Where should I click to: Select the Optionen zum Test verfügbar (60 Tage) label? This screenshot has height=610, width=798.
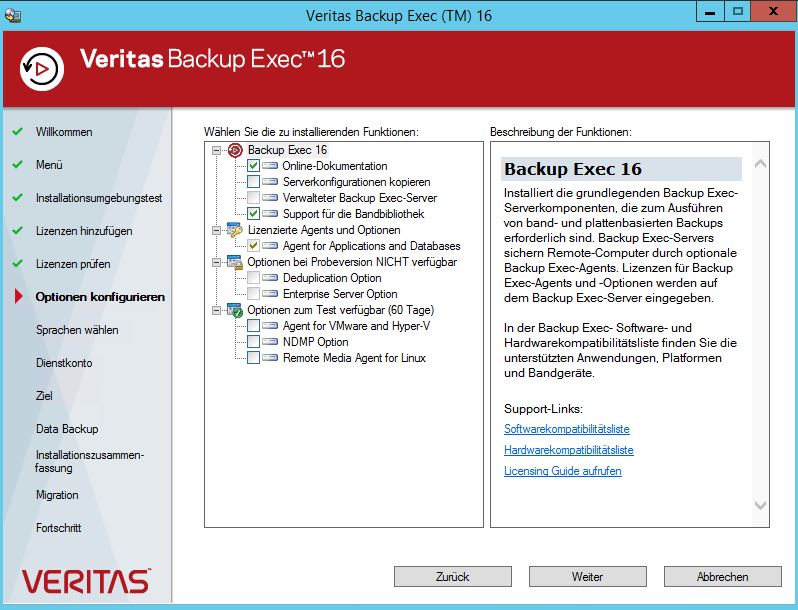[340, 310]
